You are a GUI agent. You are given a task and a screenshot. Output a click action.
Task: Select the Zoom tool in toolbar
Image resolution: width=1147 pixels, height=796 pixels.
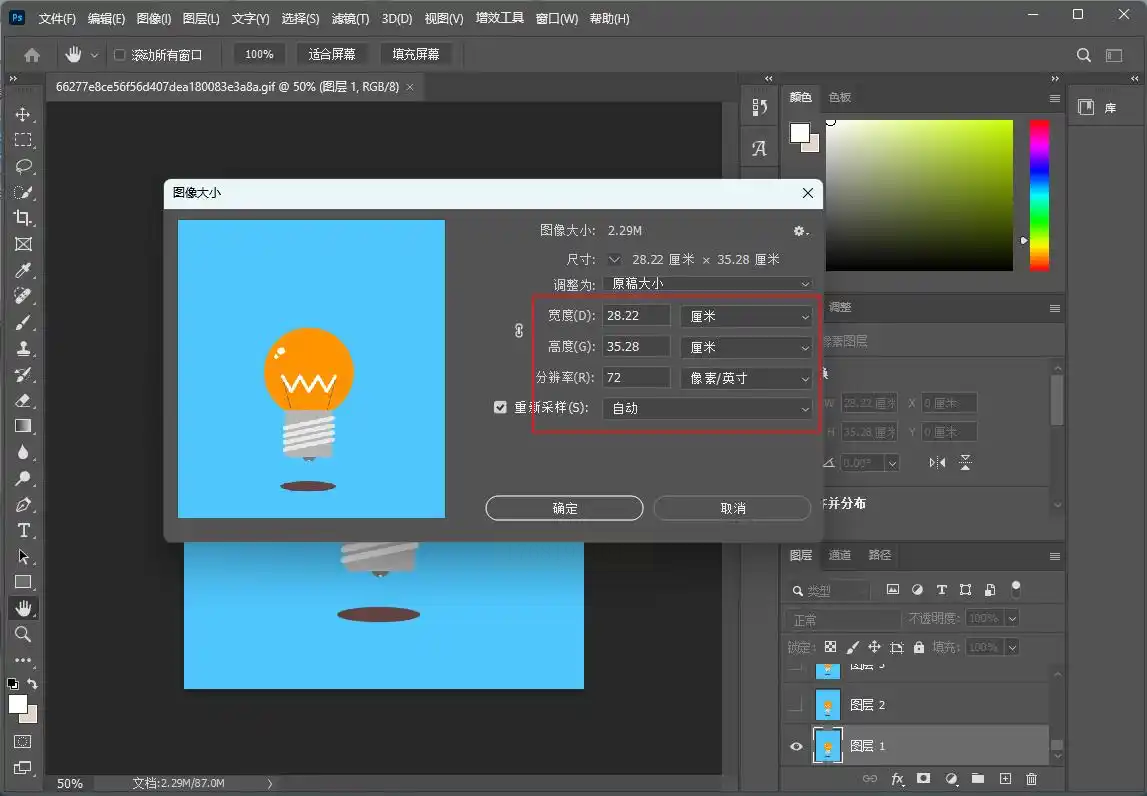(x=23, y=634)
